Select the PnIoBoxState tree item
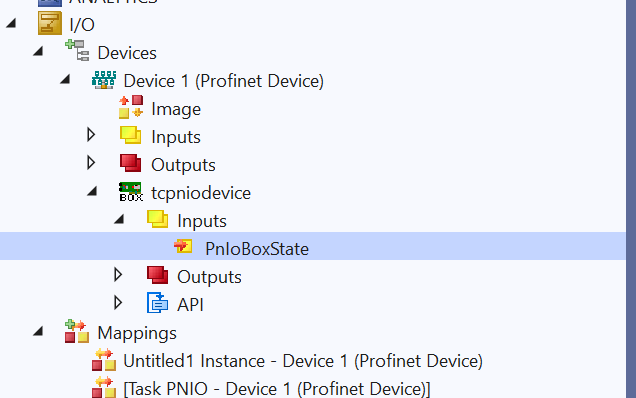 (313, 246)
